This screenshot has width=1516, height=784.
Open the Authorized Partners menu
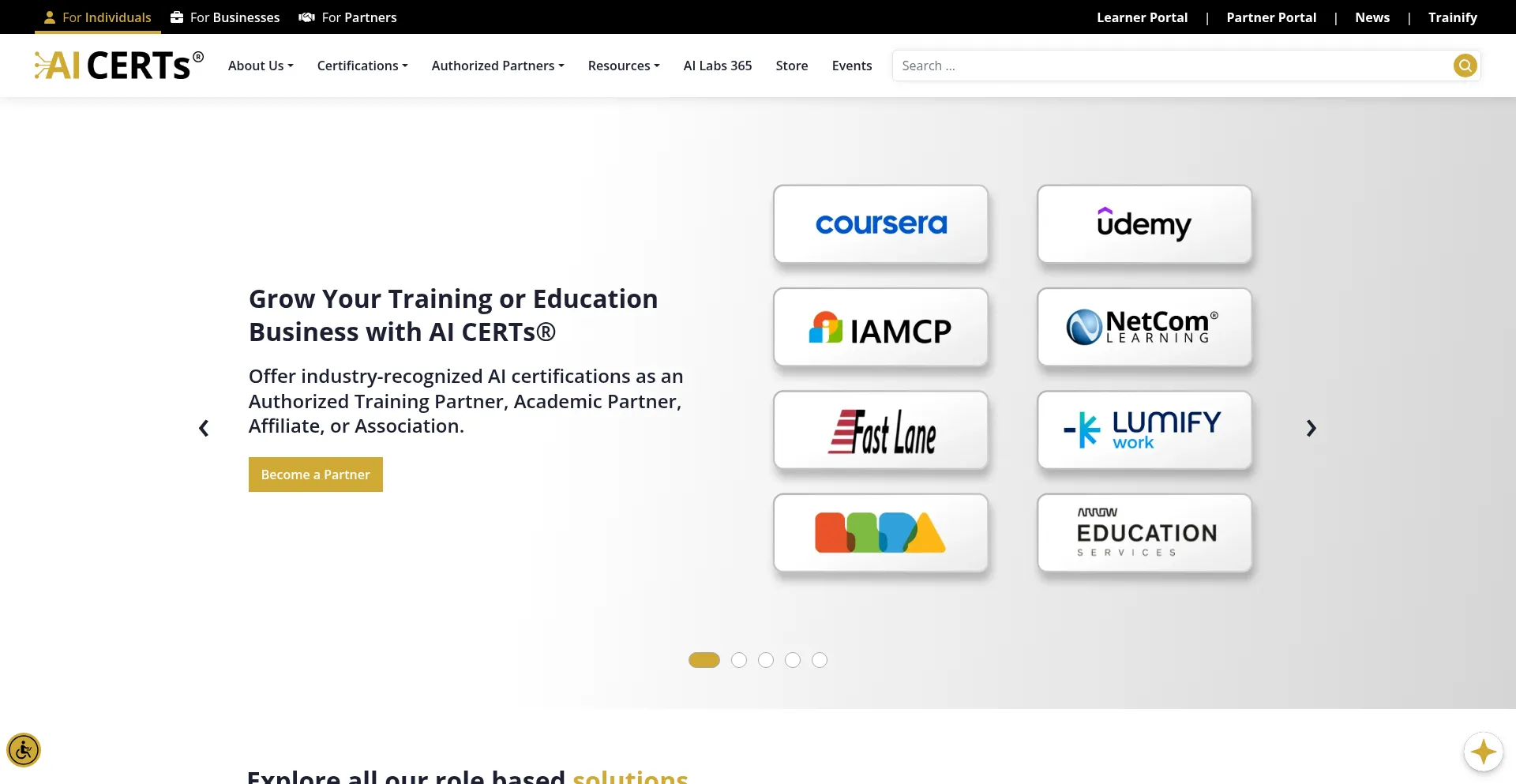tap(497, 66)
